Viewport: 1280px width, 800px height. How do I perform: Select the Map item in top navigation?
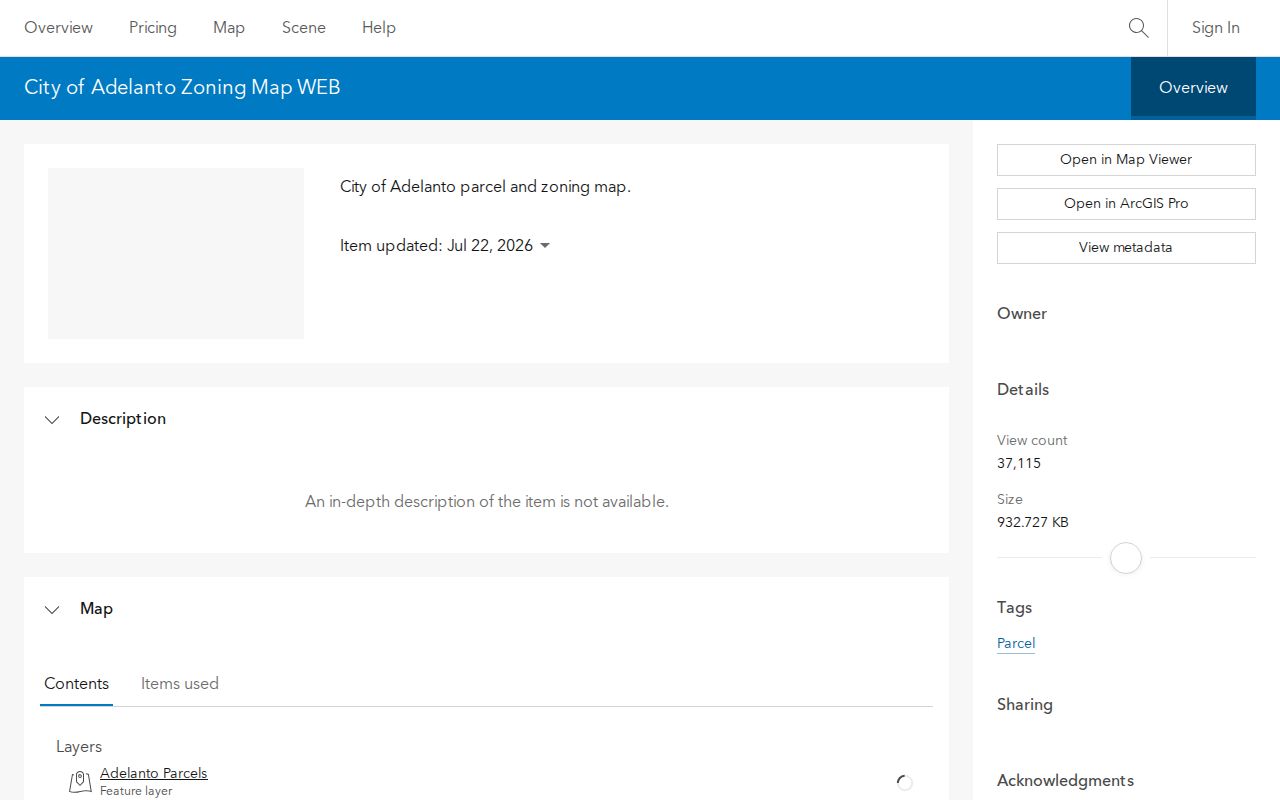coord(229,28)
